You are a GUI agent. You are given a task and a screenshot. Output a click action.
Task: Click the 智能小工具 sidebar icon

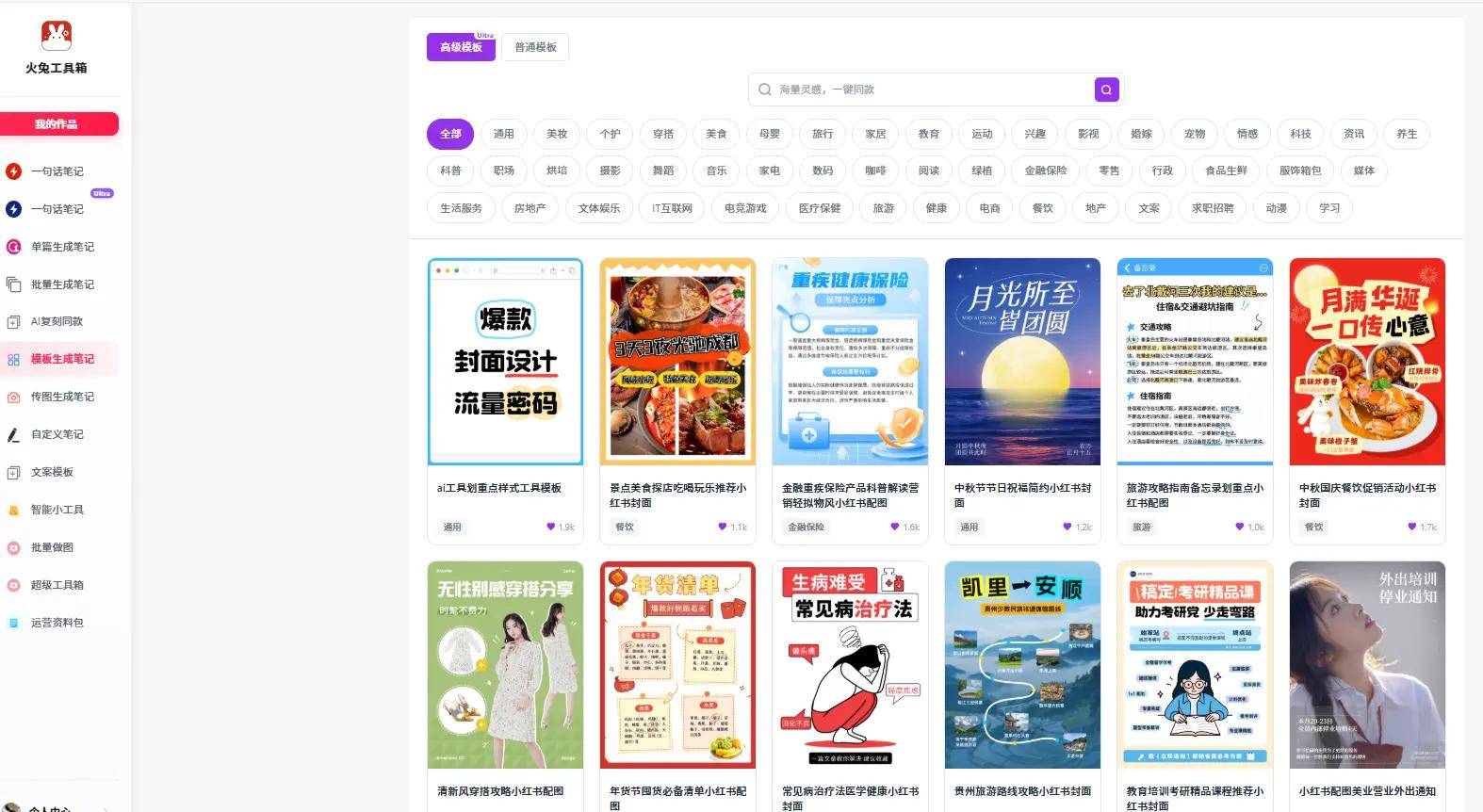[x=13, y=511]
